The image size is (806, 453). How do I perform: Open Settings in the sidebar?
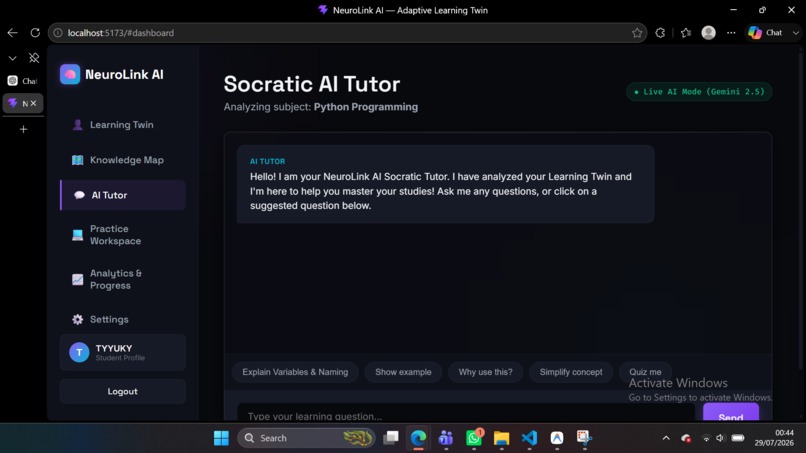click(x=122, y=319)
